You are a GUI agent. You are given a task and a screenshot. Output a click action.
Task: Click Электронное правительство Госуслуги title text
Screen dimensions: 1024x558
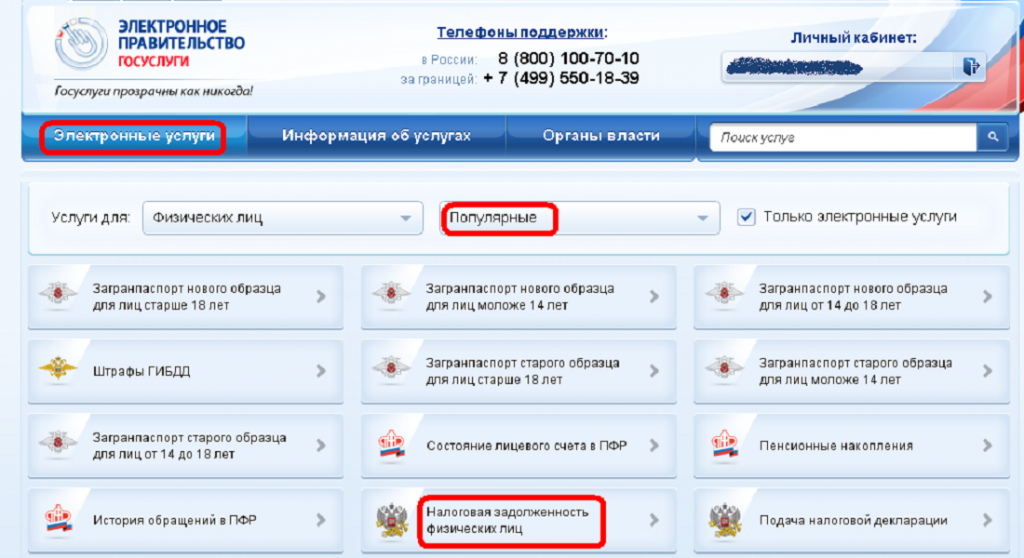point(182,44)
